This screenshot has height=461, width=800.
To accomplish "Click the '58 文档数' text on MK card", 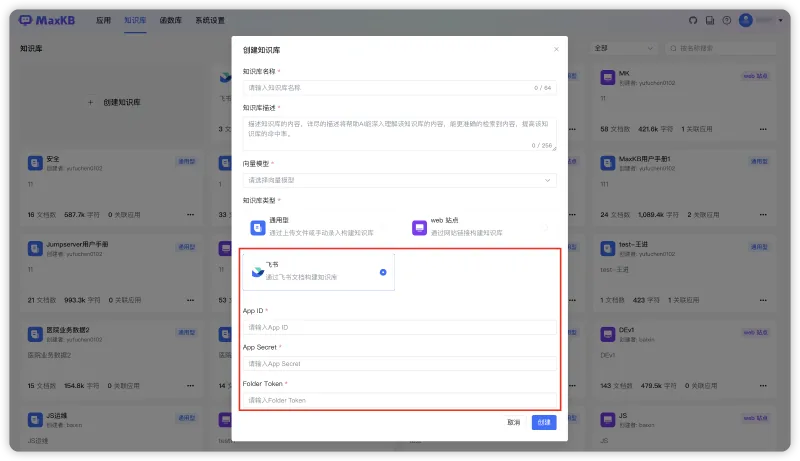I will point(615,129).
